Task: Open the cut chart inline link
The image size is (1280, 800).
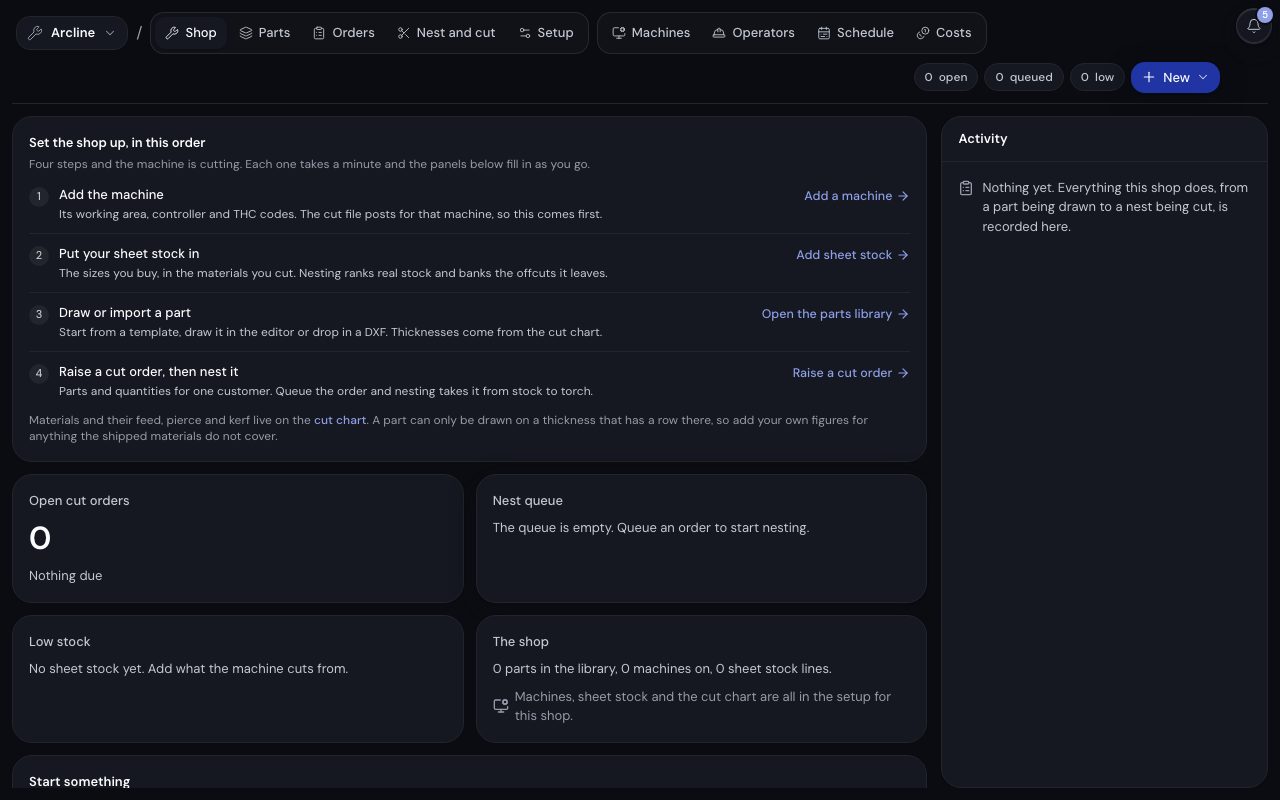Action: (x=340, y=420)
